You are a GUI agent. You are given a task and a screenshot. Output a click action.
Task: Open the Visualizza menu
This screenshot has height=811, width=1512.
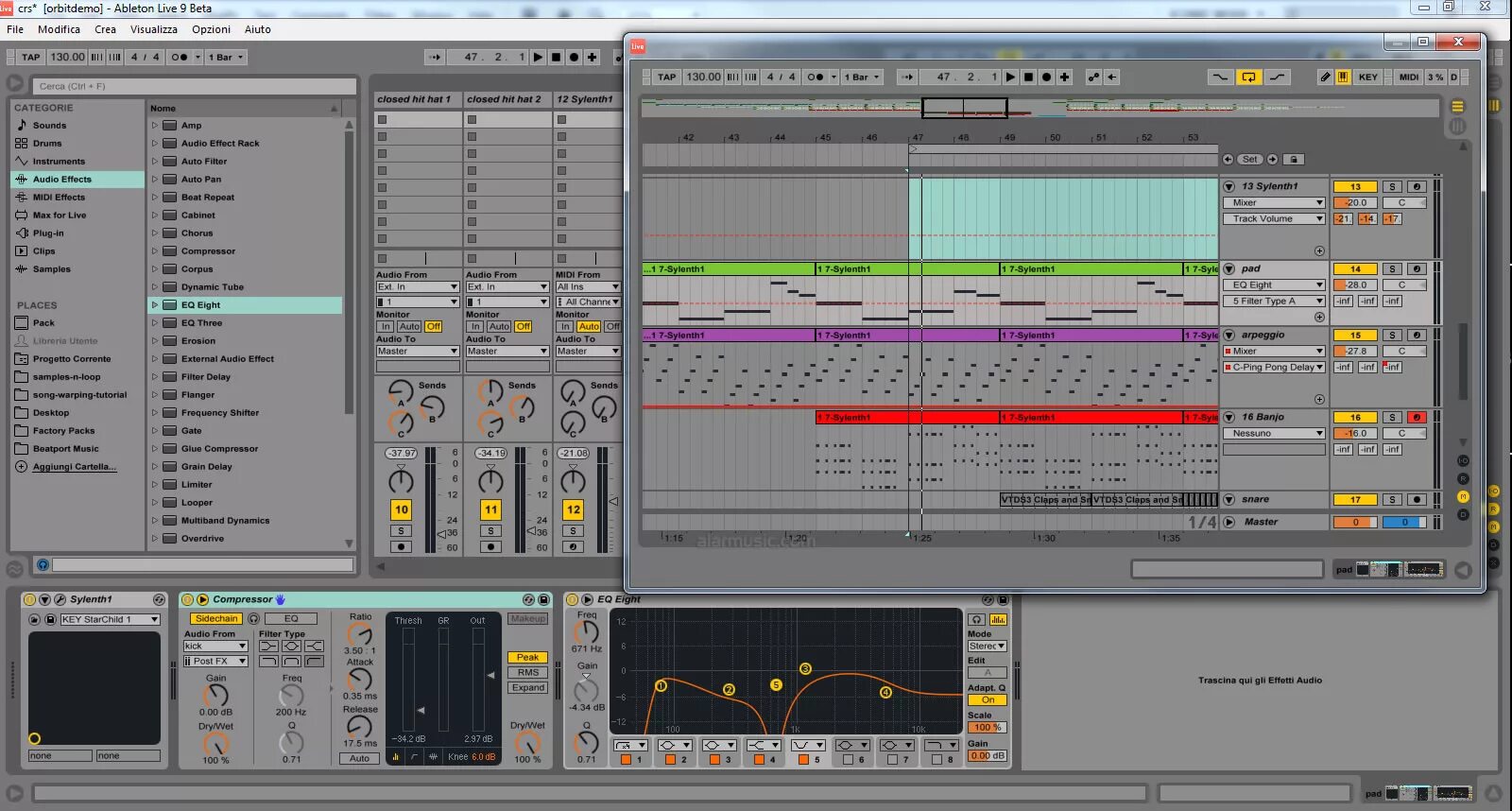coord(154,29)
